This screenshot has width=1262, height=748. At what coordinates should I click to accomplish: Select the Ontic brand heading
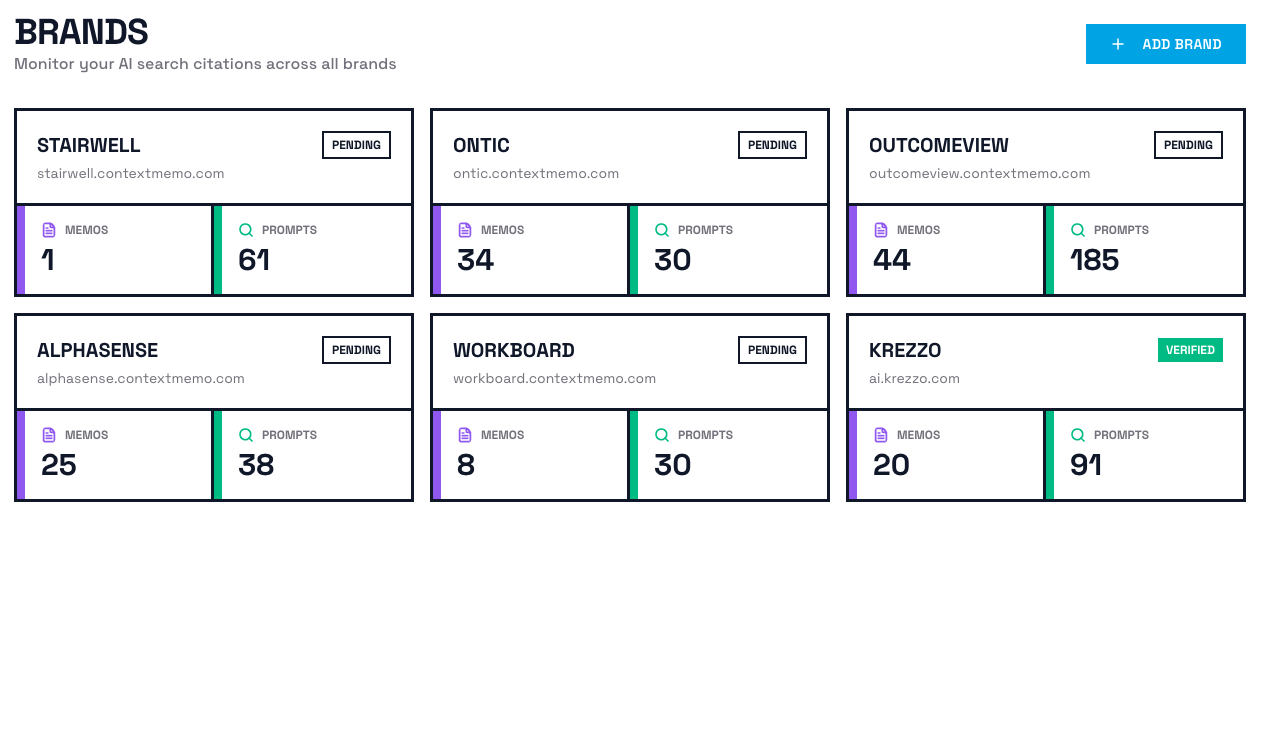tap(481, 145)
